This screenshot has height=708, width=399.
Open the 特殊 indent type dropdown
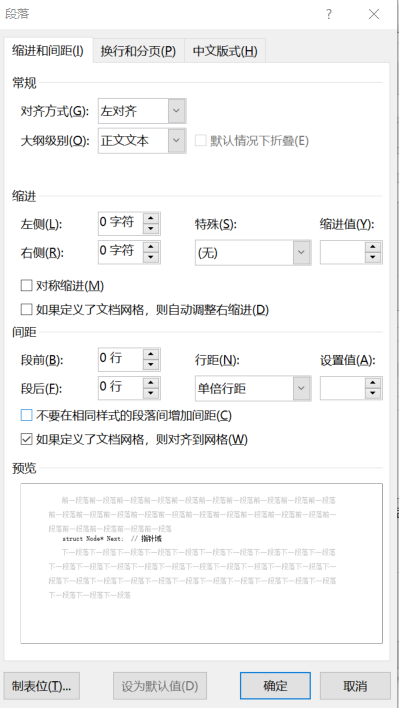pyautogui.click(x=301, y=252)
